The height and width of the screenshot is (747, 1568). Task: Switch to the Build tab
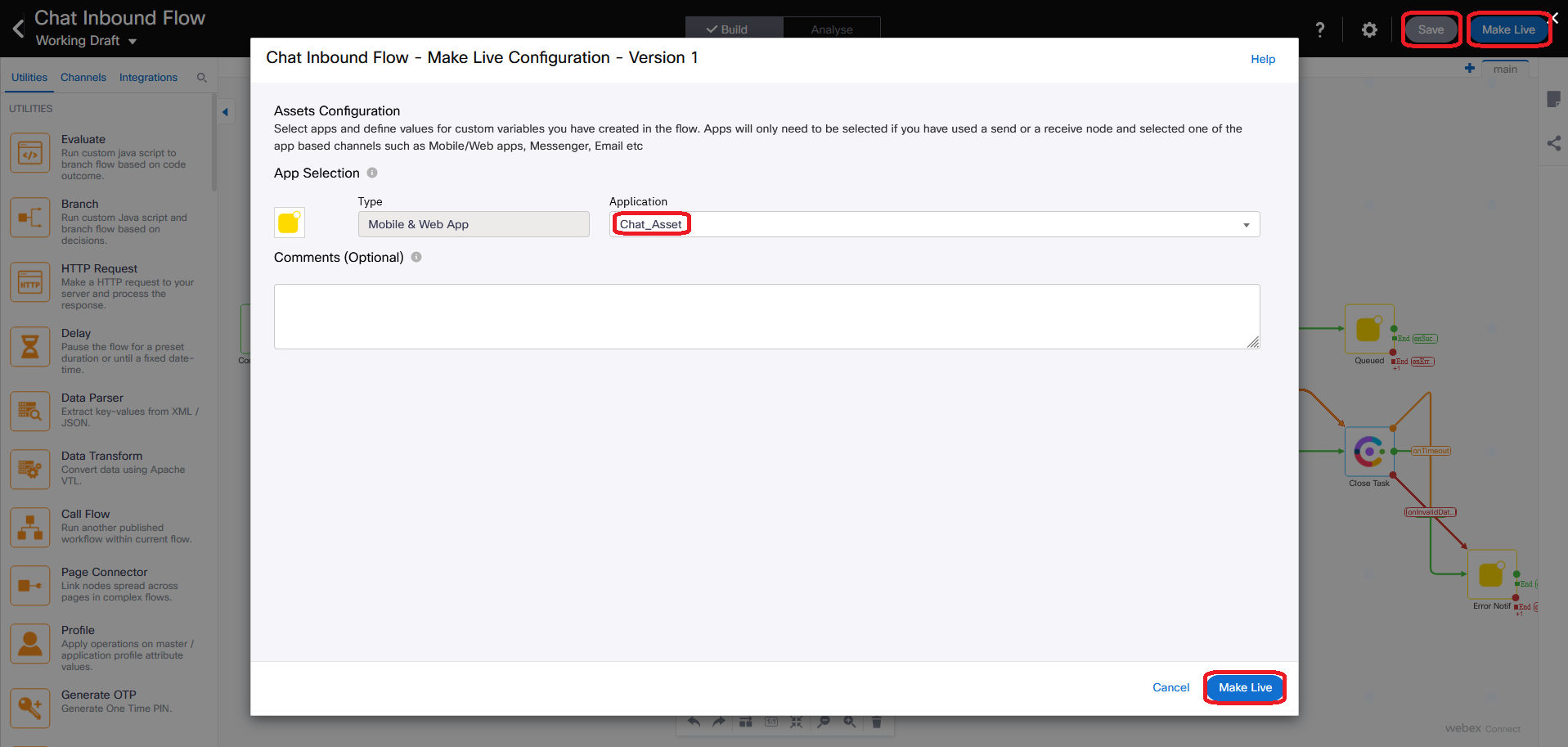click(734, 28)
